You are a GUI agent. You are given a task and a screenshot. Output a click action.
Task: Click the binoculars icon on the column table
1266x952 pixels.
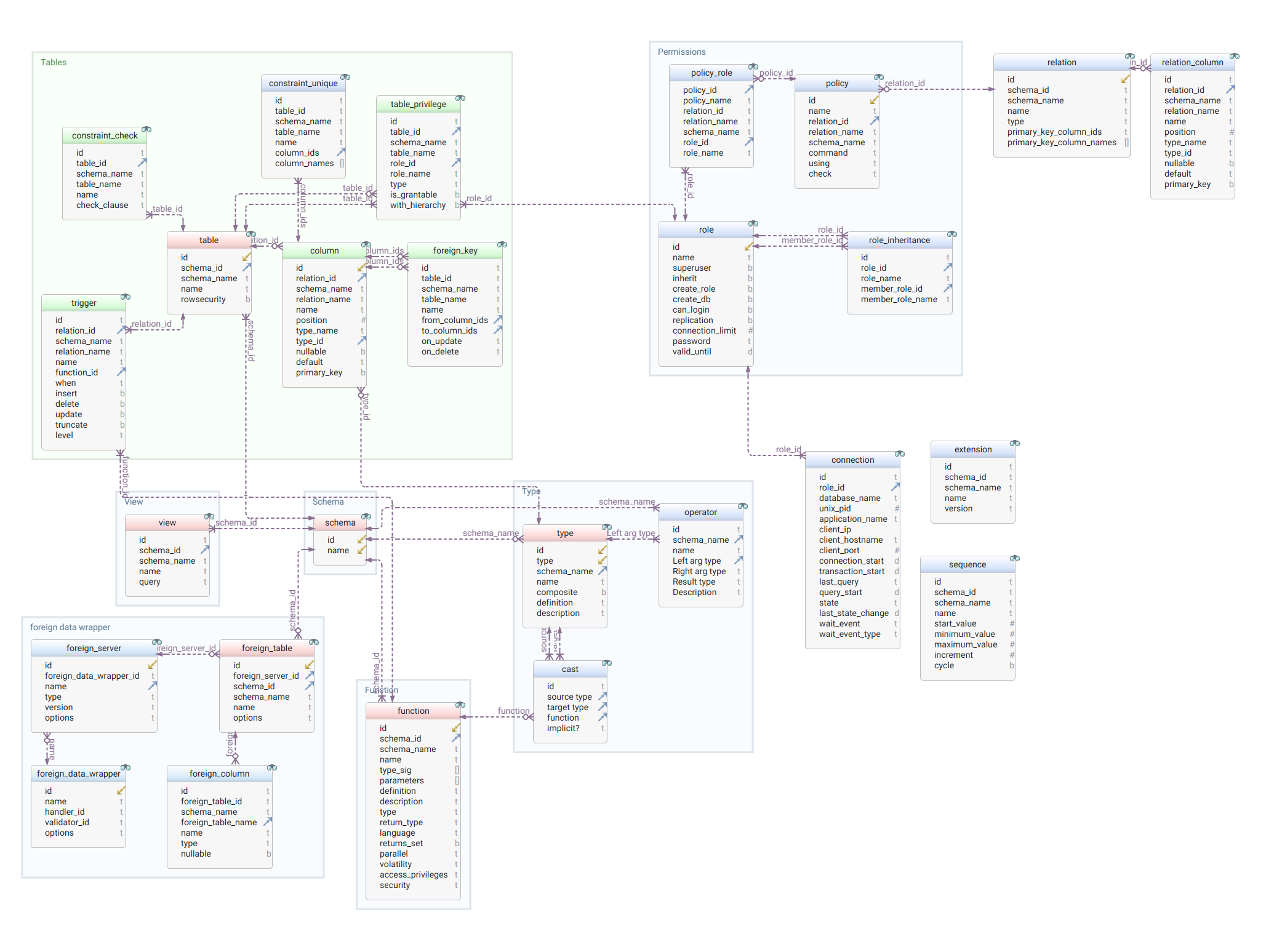366,245
